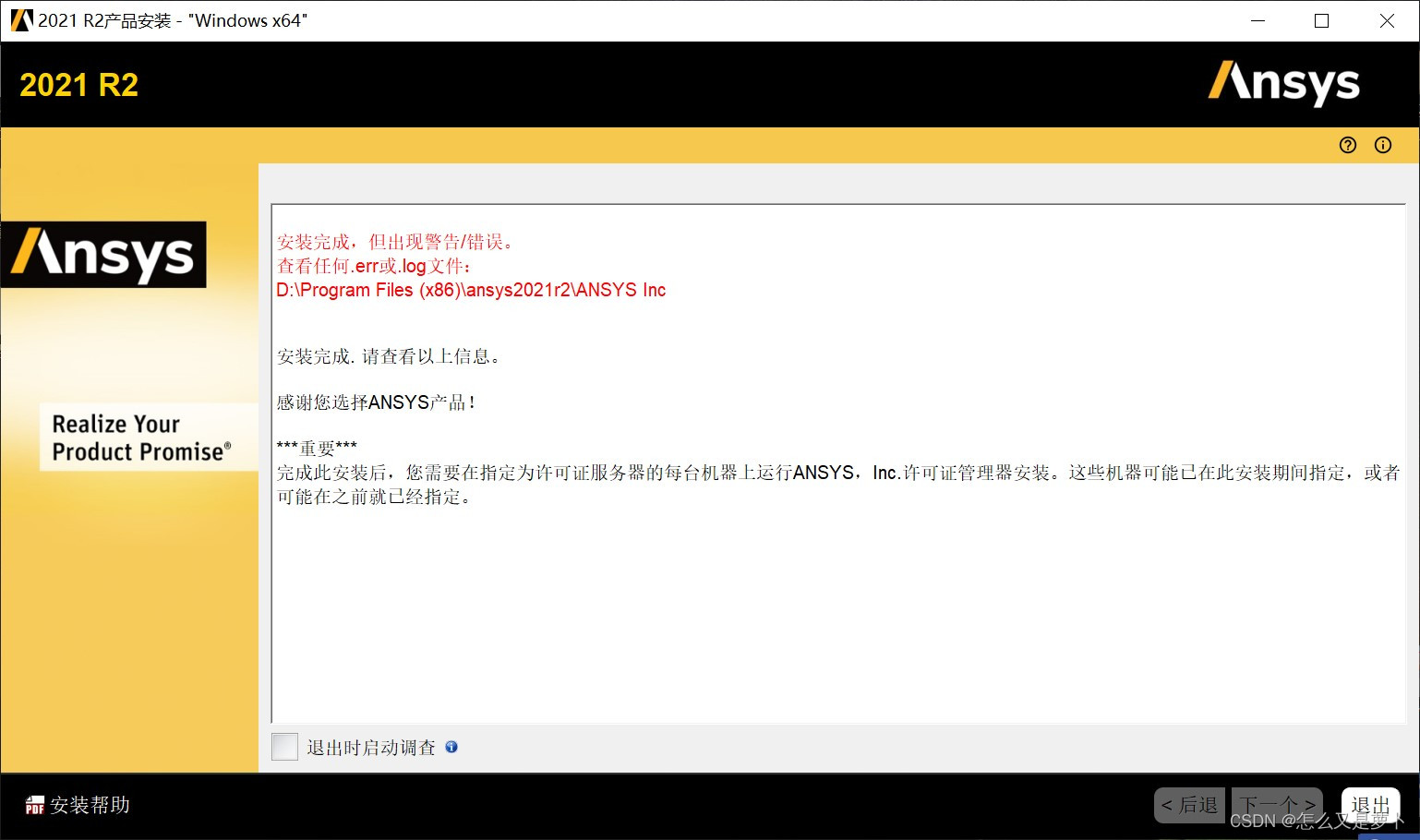This screenshot has height=840, width=1420.
Task: Click the 退出 button
Action: [1370, 805]
